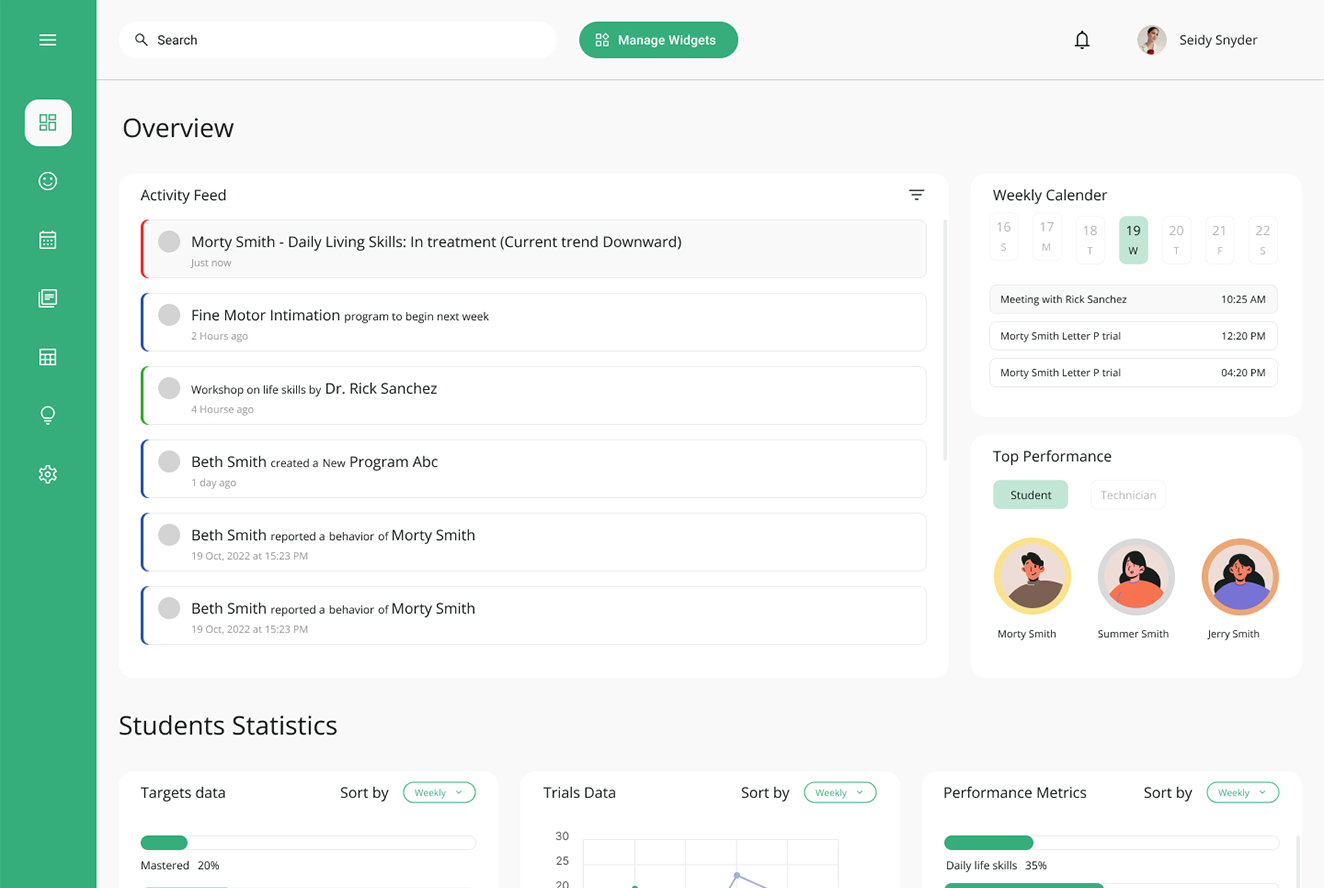The height and width of the screenshot is (888, 1324).
Task: Expand Performance Metrics Weekly sort dropdown
Action: click(1242, 792)
